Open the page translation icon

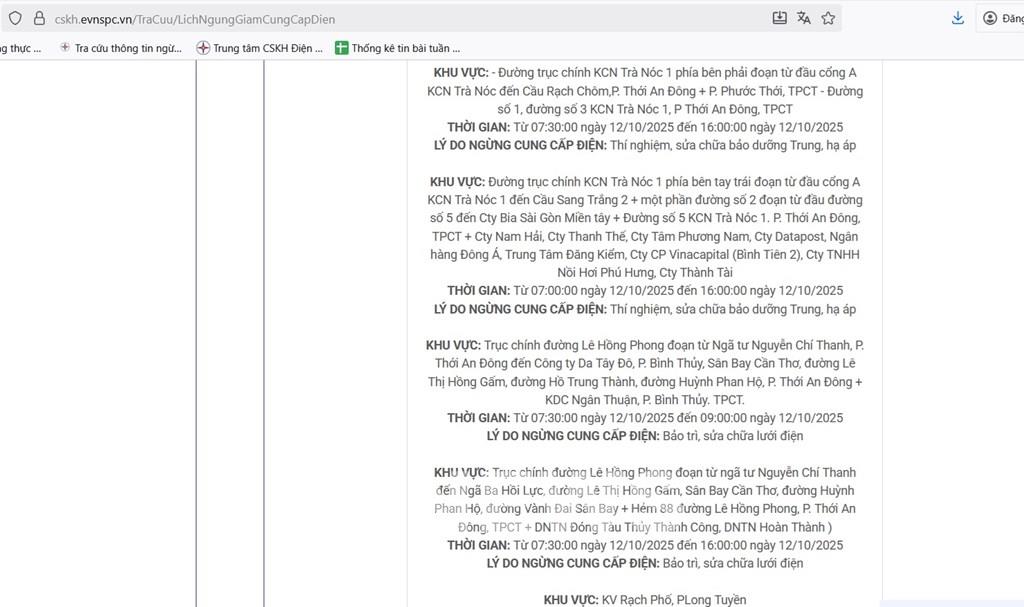click(803, 18)
